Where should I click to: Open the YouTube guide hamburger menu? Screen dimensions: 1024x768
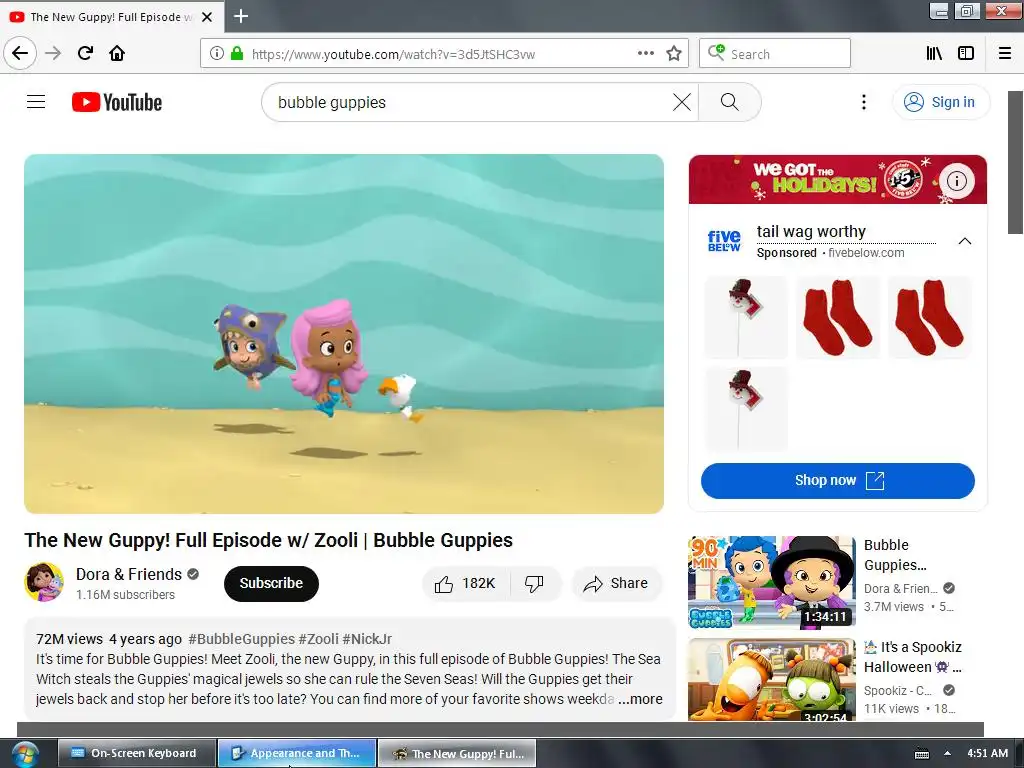click(36, 102)
